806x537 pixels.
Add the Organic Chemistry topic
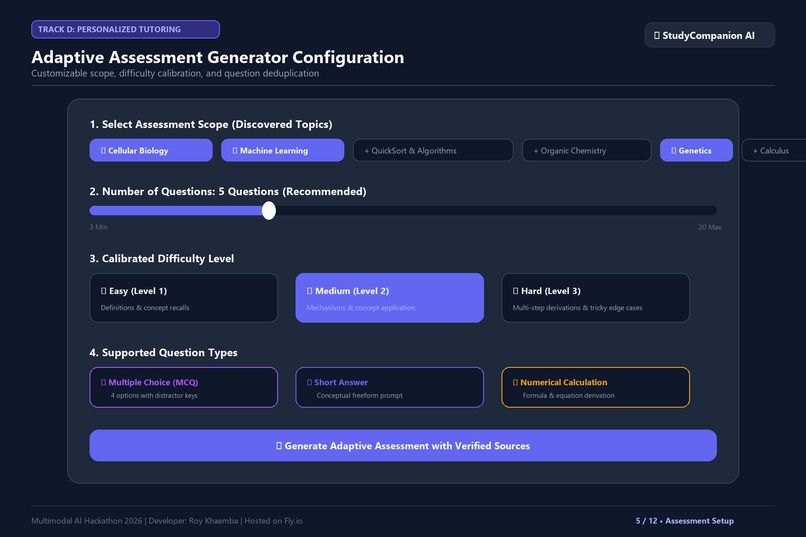pos(587,150)
